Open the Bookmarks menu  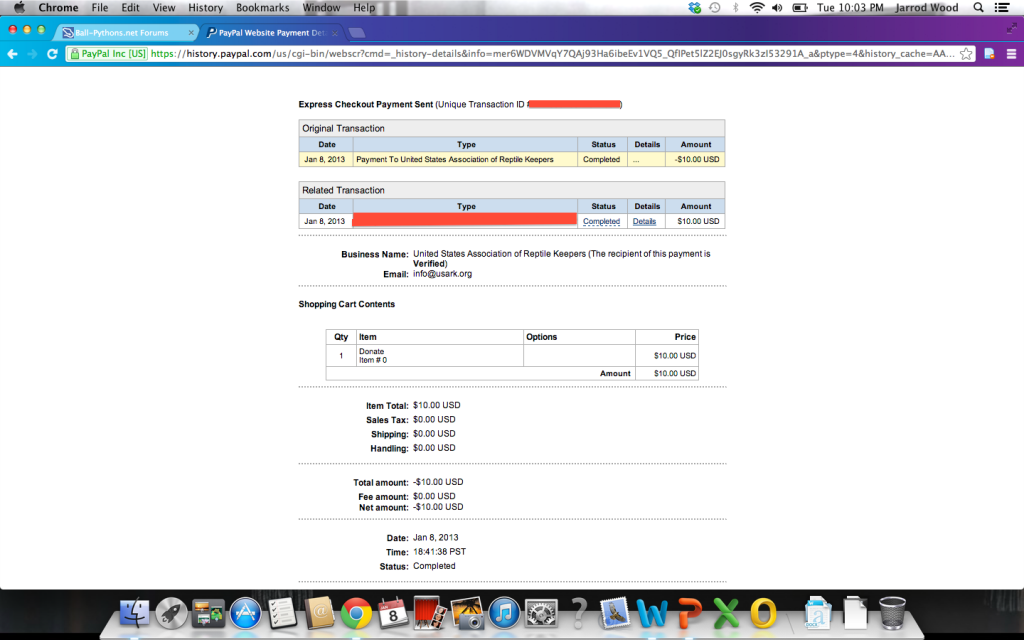click(x=263, y=8)
